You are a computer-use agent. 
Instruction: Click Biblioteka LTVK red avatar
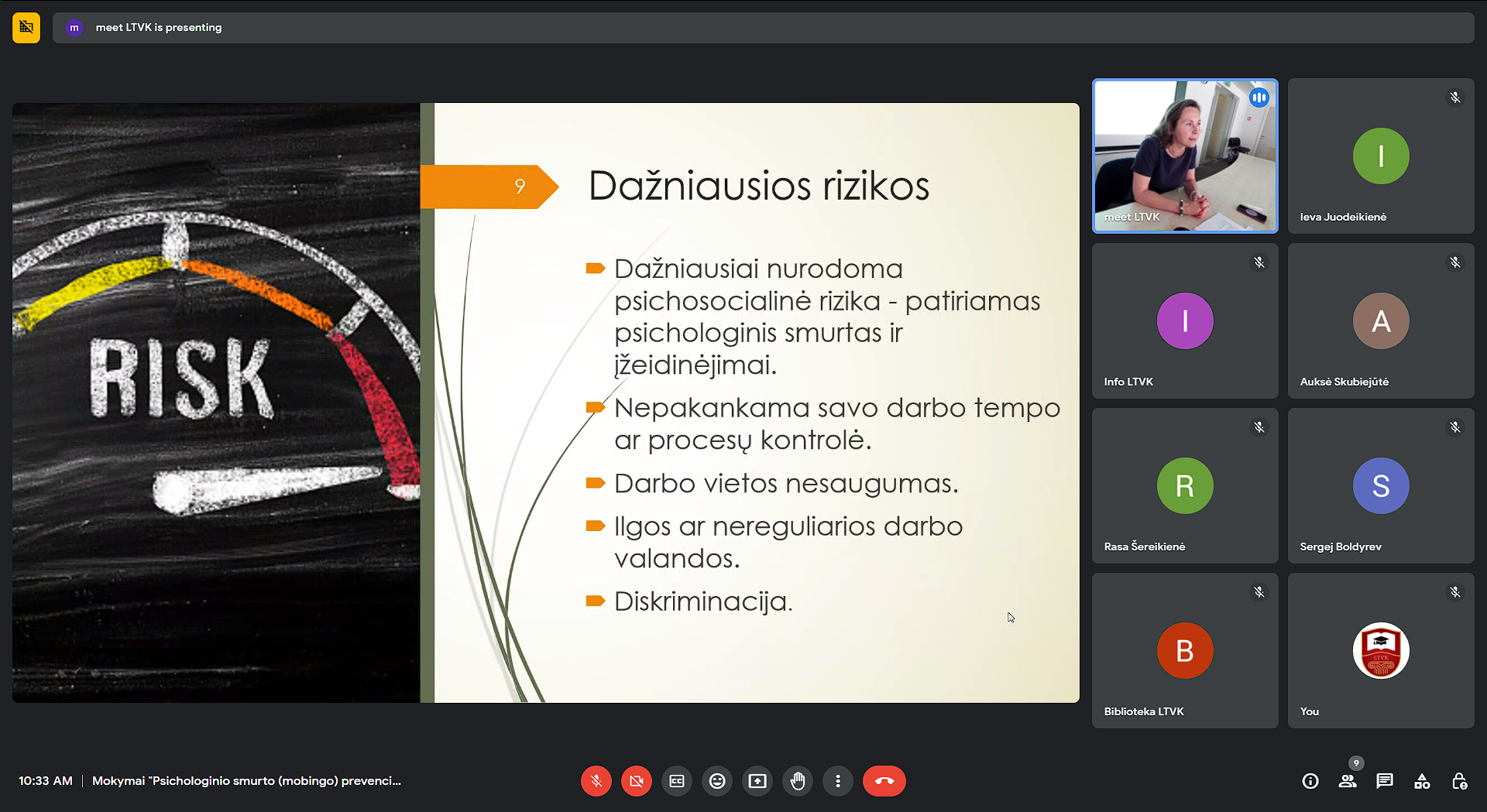point(1185,650)
